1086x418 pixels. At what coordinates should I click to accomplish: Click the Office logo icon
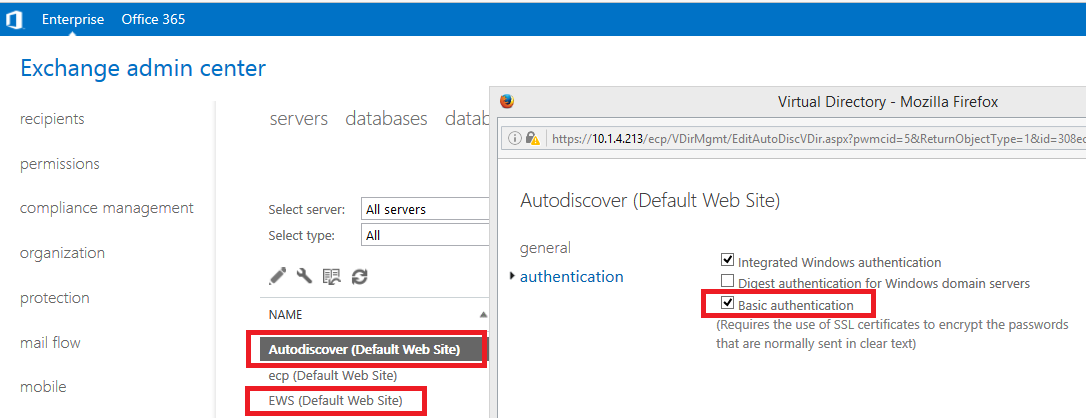pos(15,19)
